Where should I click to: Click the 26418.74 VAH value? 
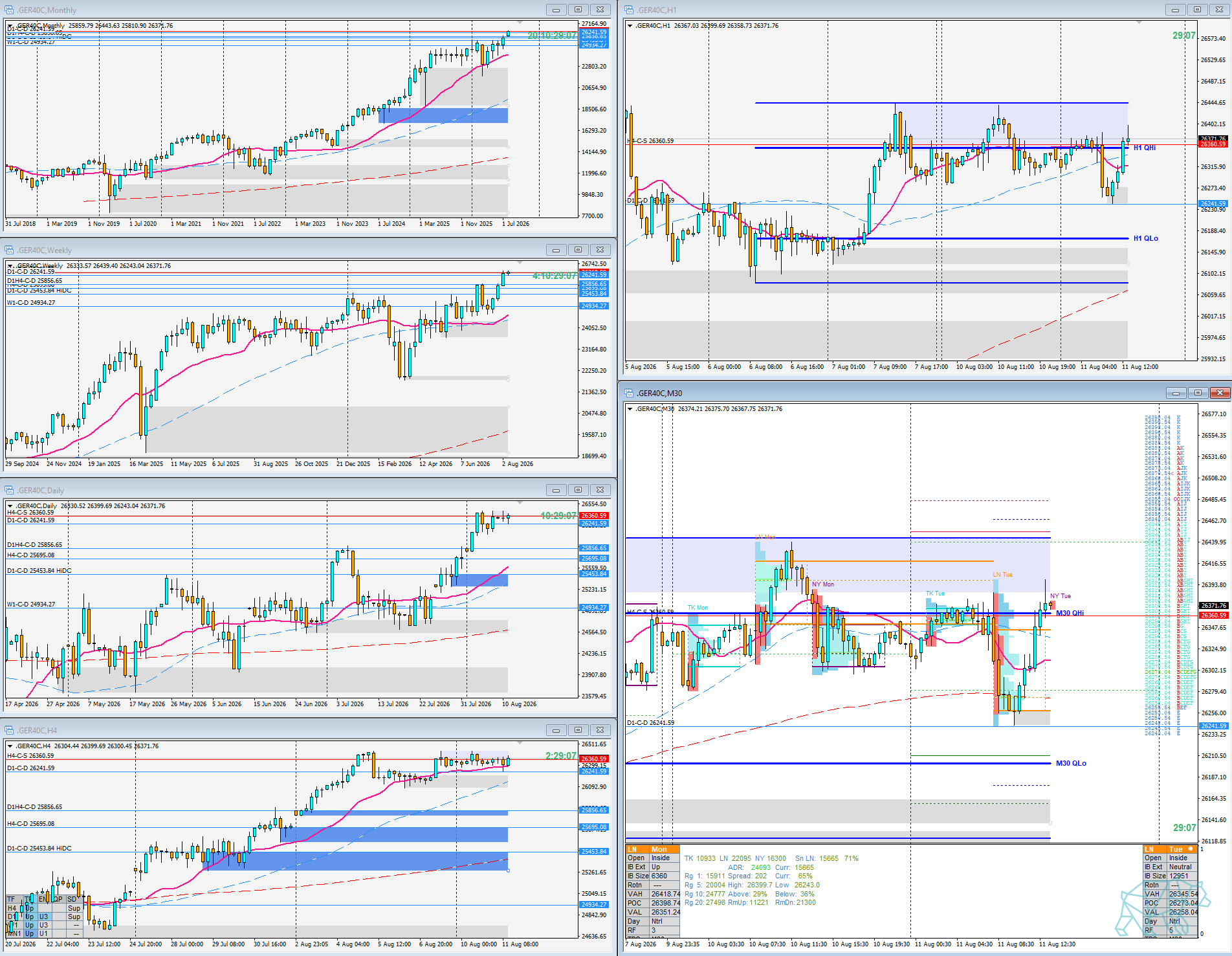[665, 894]
